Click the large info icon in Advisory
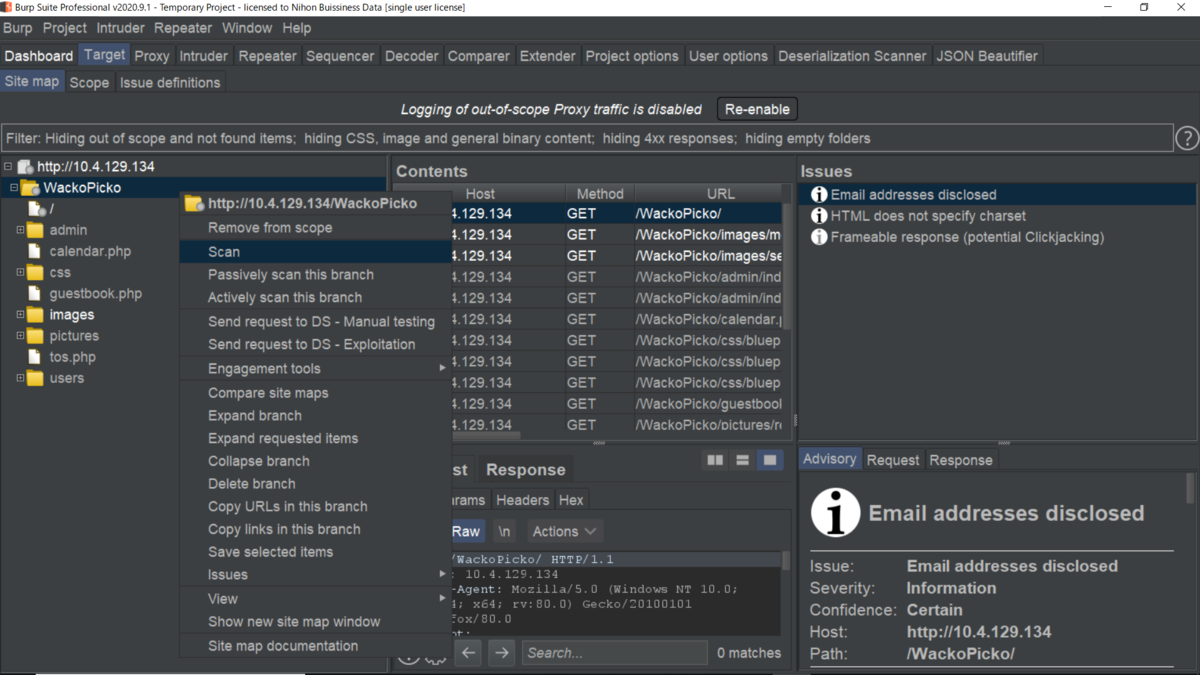The height and width of the screenshot is (675, 1200). coord(835,513)
